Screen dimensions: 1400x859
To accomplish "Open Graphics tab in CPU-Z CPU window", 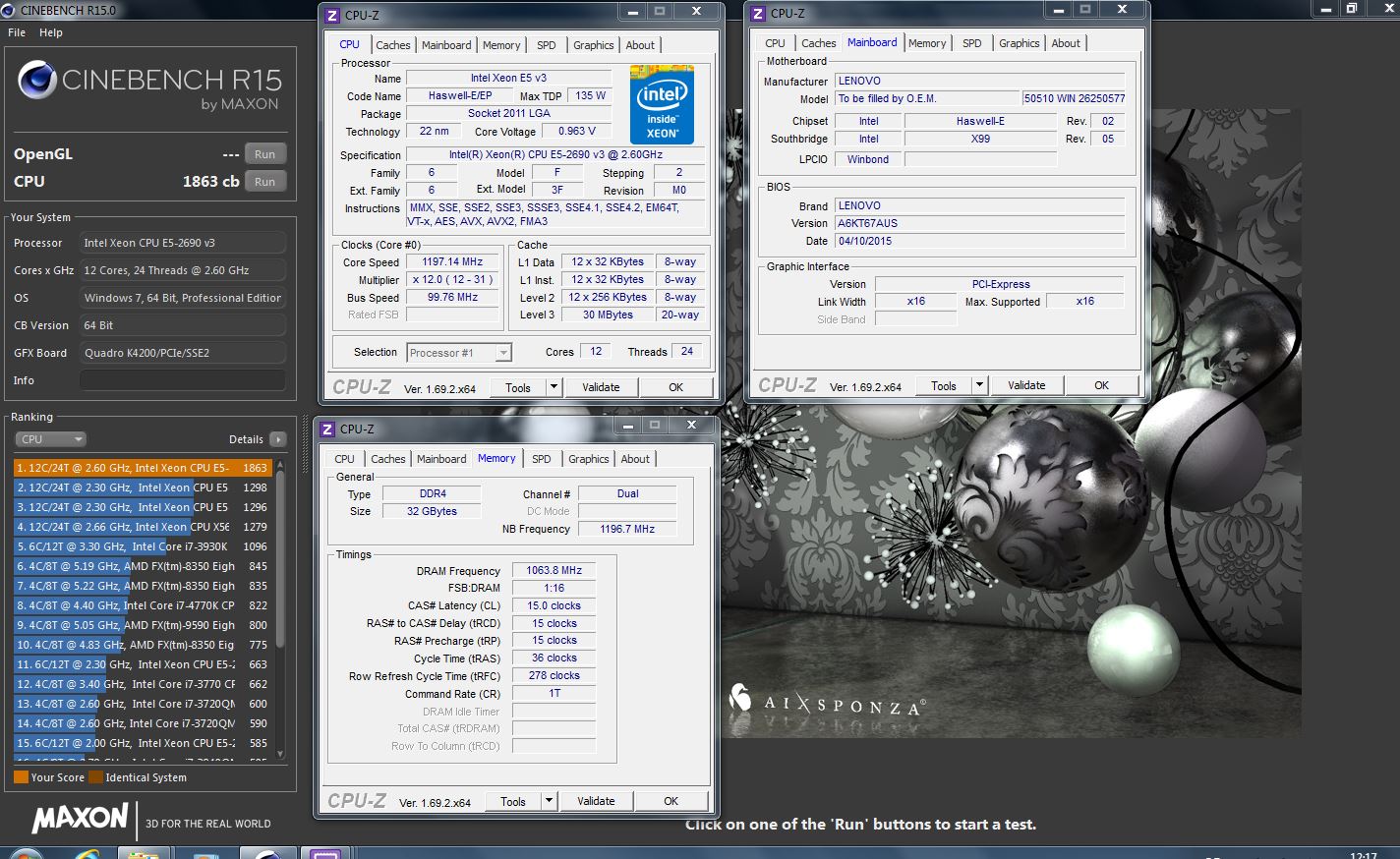I will [593, 45].
